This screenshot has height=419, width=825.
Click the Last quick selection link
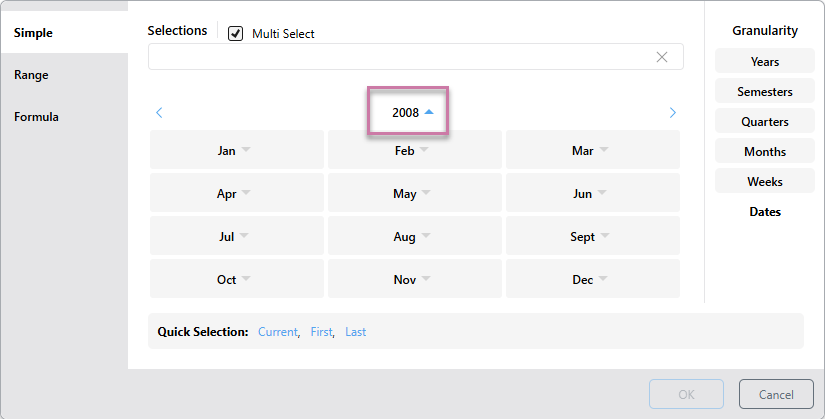tap(355, 332)
